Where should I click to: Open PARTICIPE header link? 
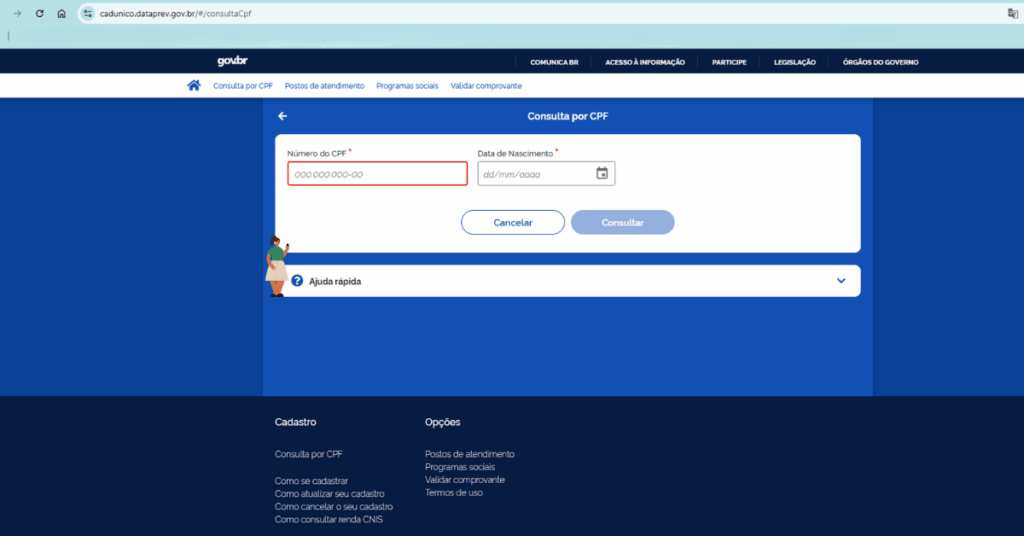pos(729,62)
